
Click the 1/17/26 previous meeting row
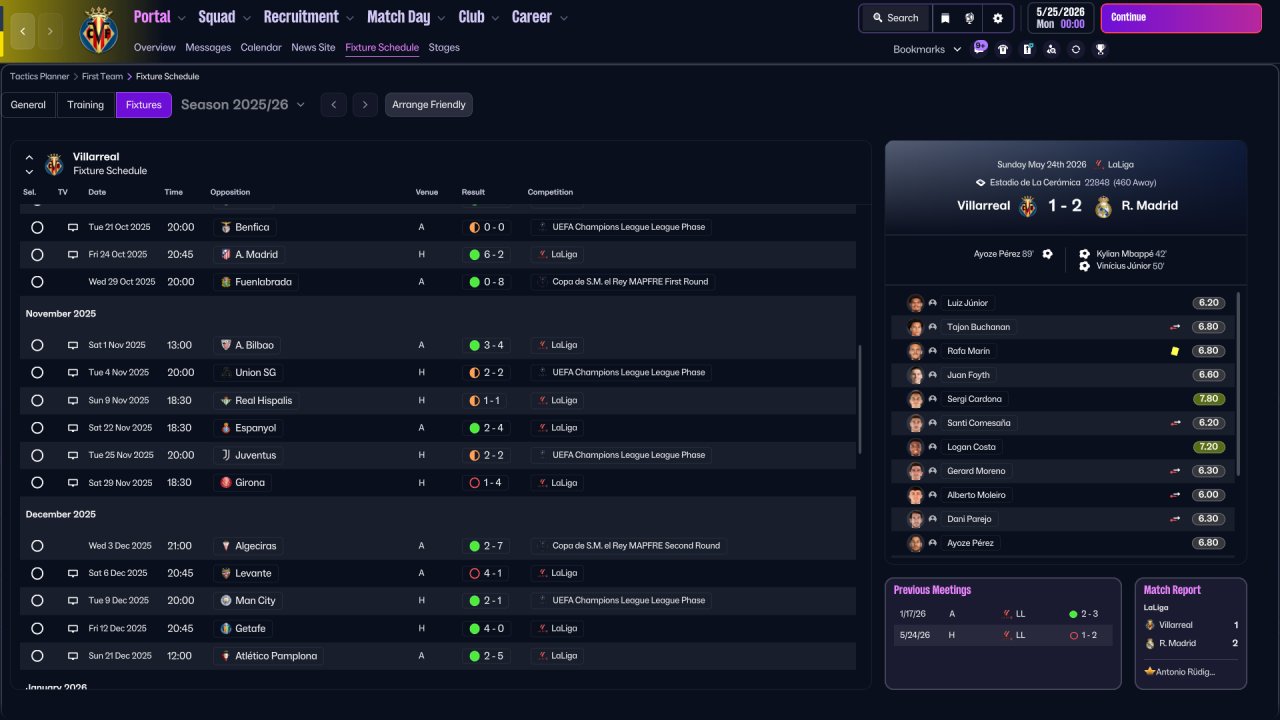pyautogui.click(x=1003, y=614)
